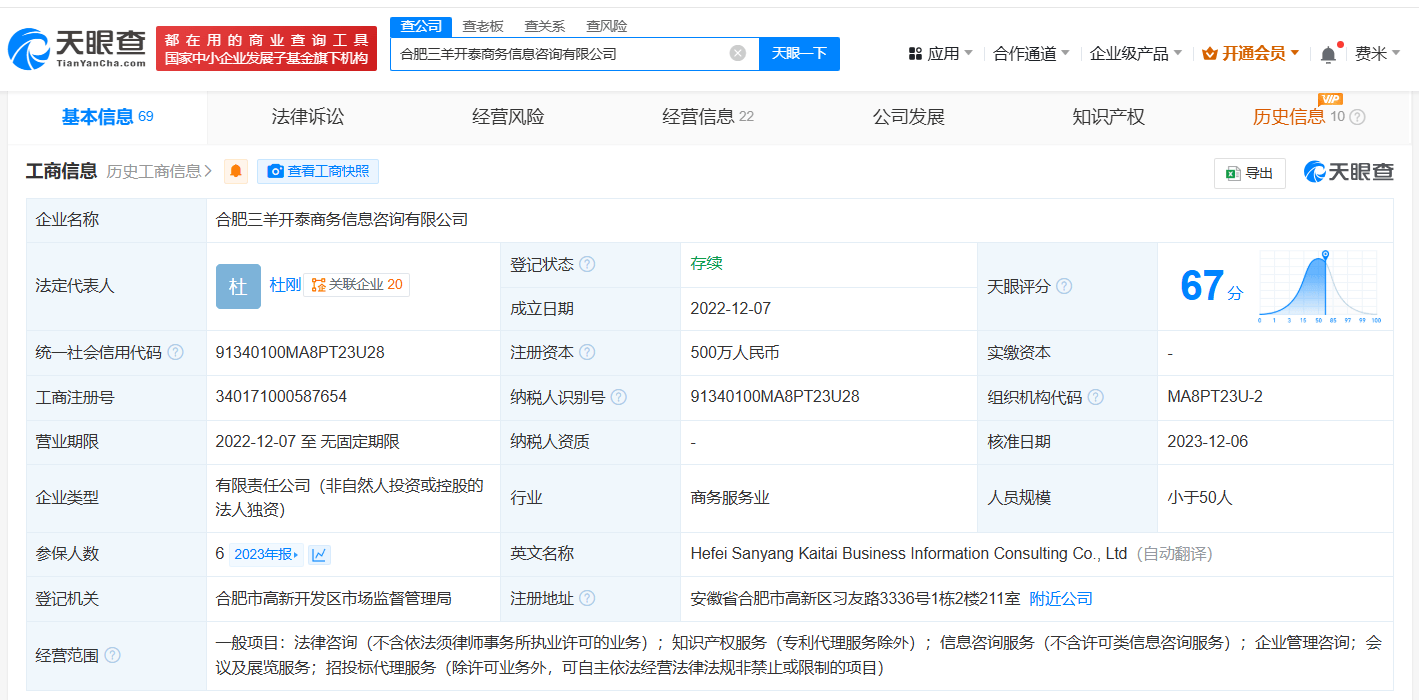Open the 费米 user account menu
1419x700 pixels.
(1377, 53)
